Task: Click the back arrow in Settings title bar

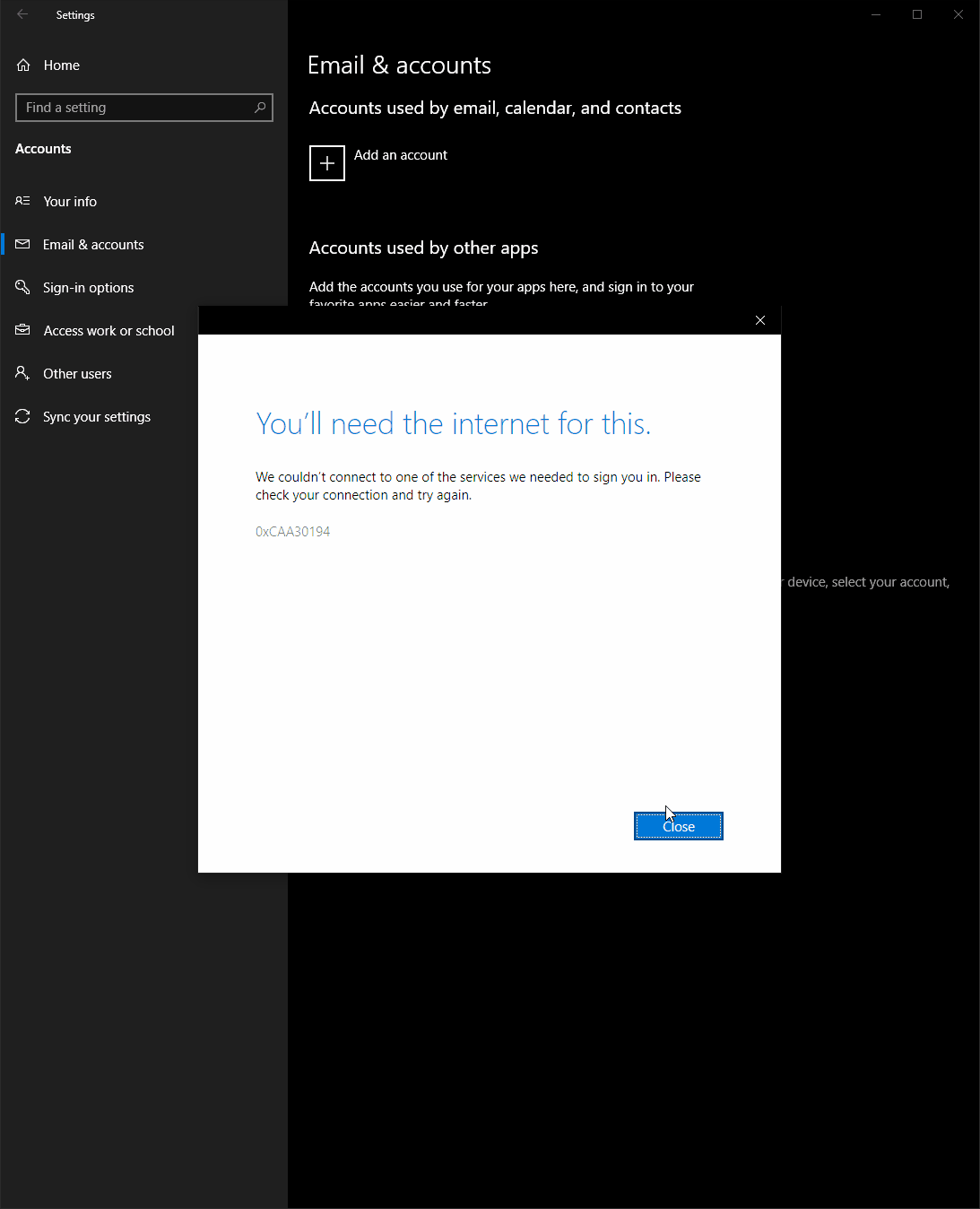Action: (x=22, y=14)
